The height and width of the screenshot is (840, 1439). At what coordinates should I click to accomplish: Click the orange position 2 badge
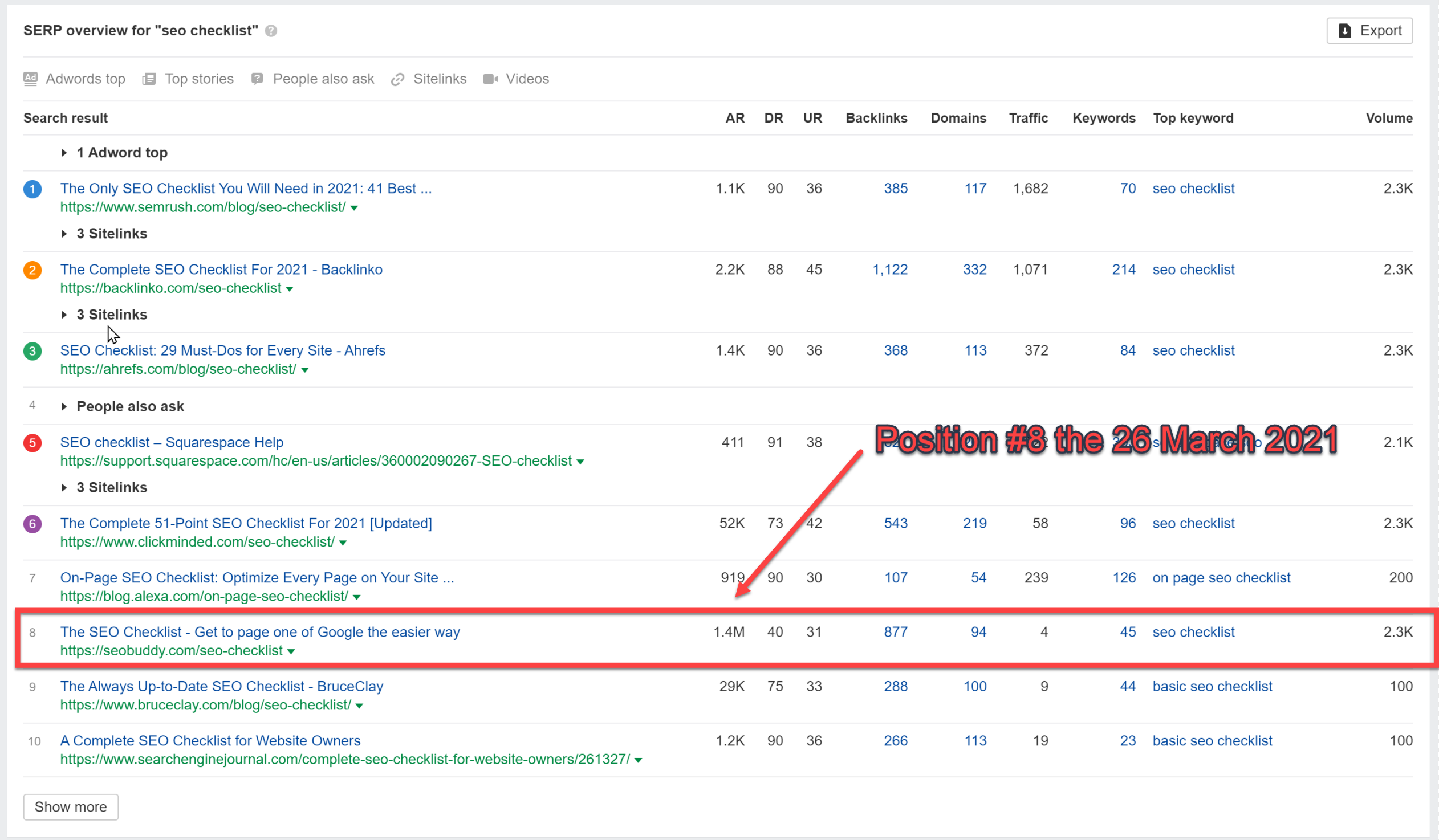(x=32, y=270)
